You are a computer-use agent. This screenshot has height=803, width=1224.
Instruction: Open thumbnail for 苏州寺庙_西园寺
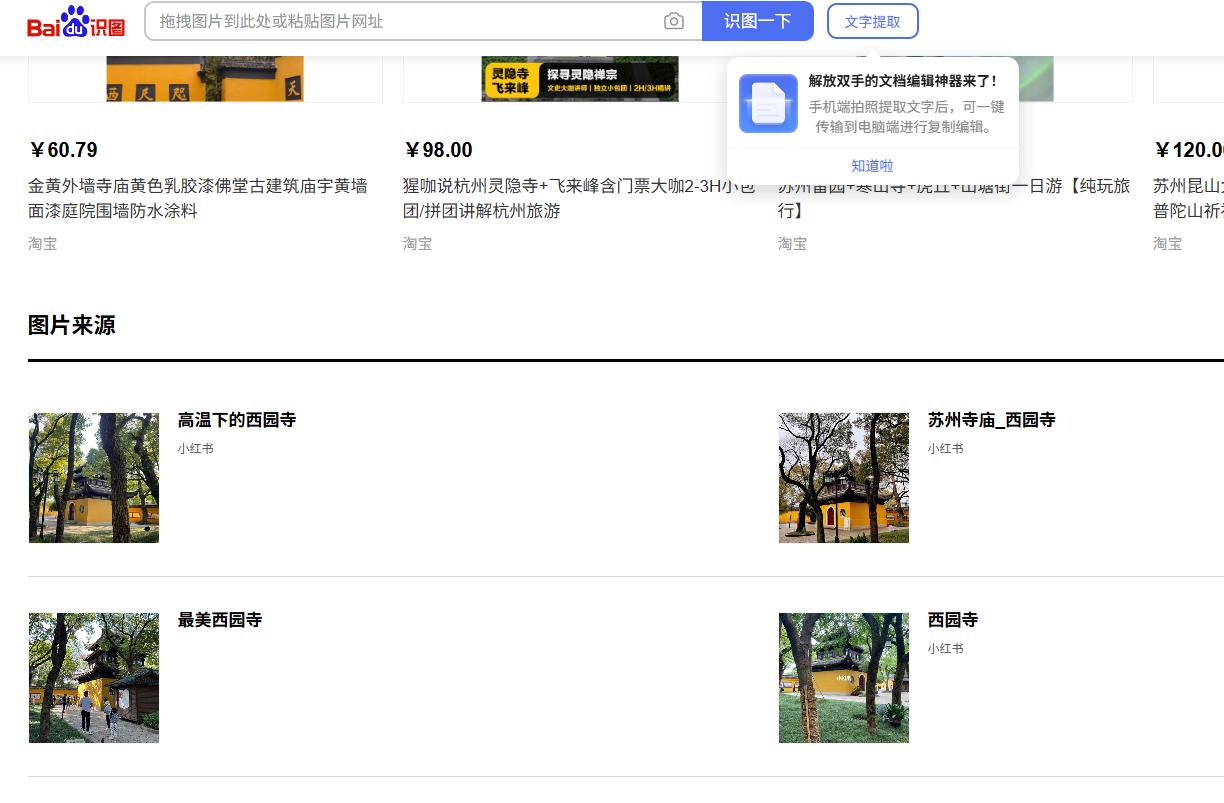[844, 478]
